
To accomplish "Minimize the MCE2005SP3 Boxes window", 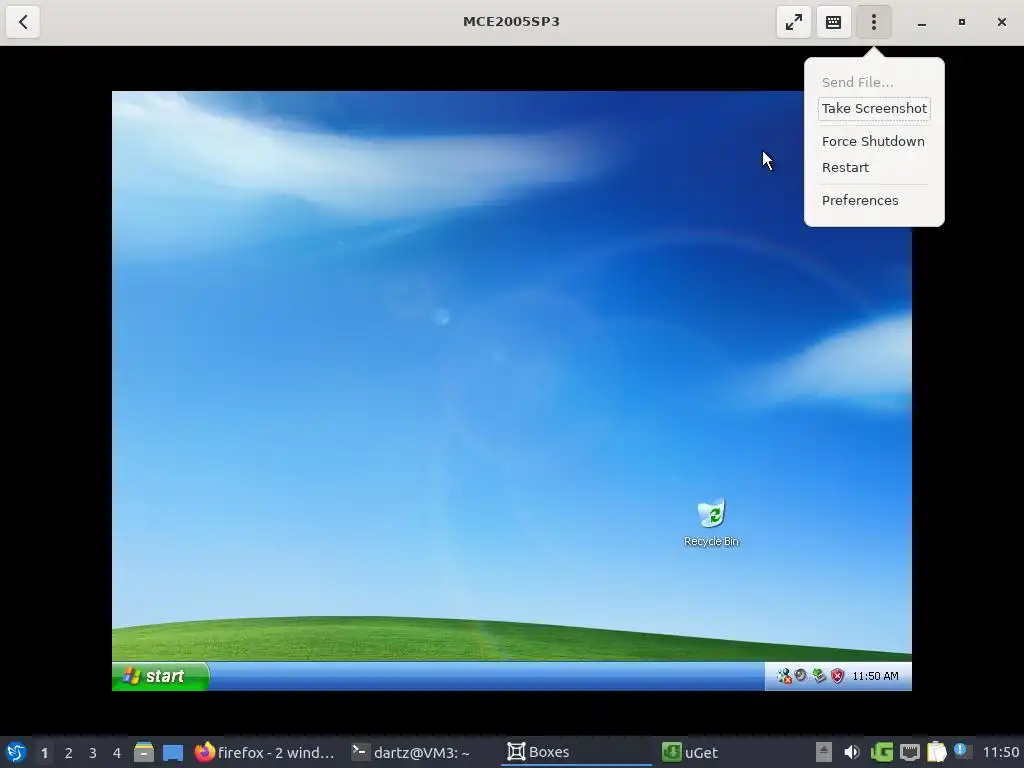I will (921, 22).
